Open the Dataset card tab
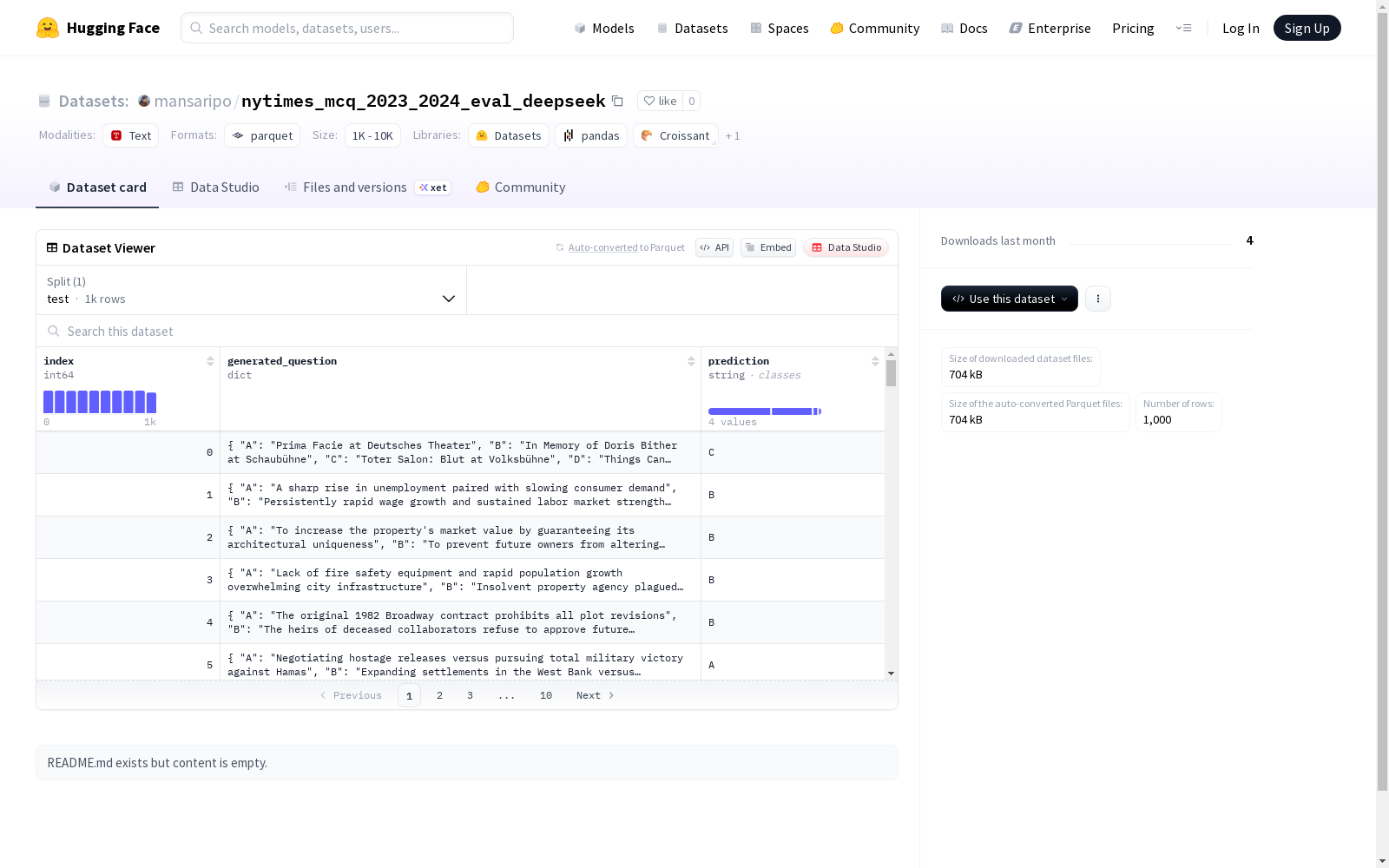This screenshot has width=1389, height=868. [97, 187]
